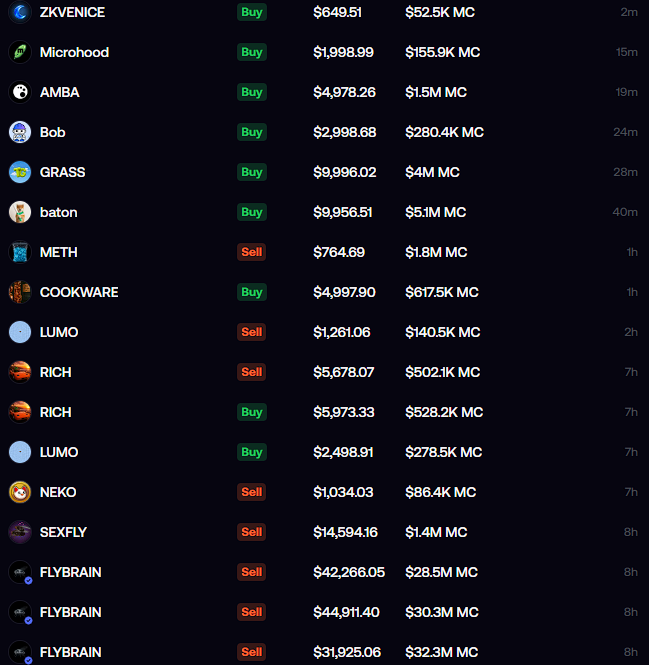Click the $5,973.33 RICH buy amount

pyautogui.click(x=344, y=412)
